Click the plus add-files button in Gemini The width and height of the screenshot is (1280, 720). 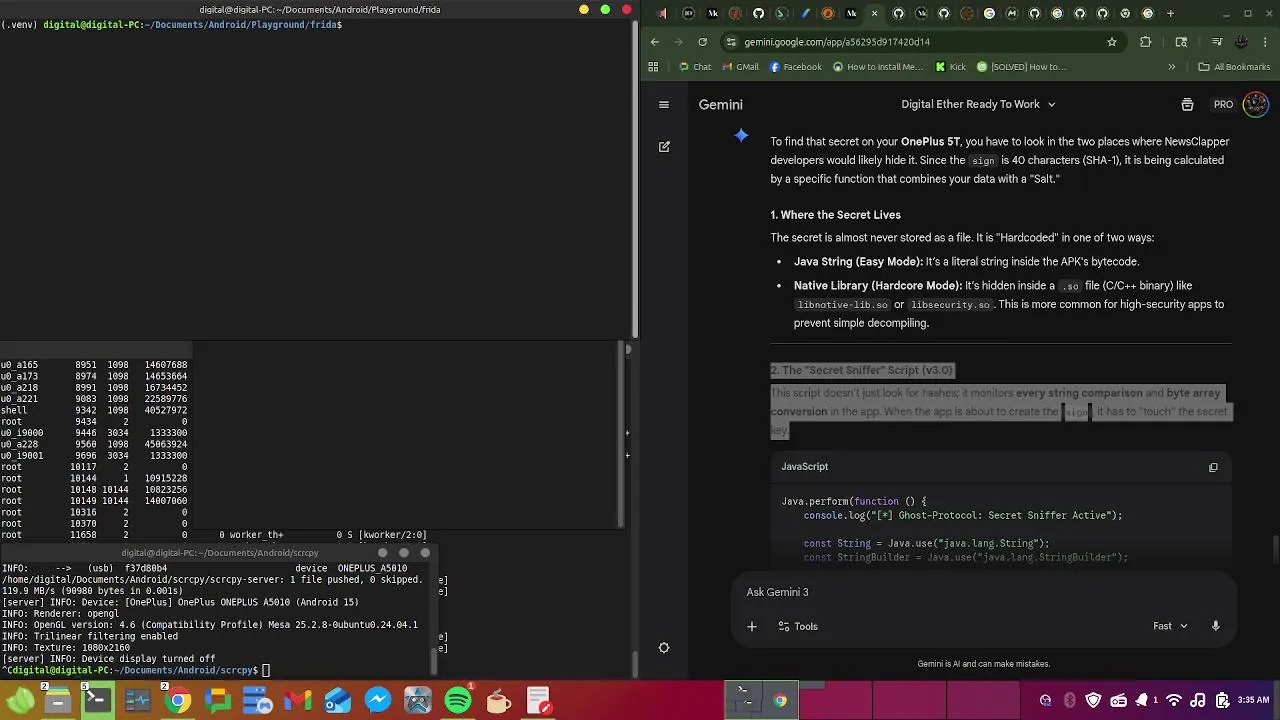pyautogui.click(x=752, y=626)
